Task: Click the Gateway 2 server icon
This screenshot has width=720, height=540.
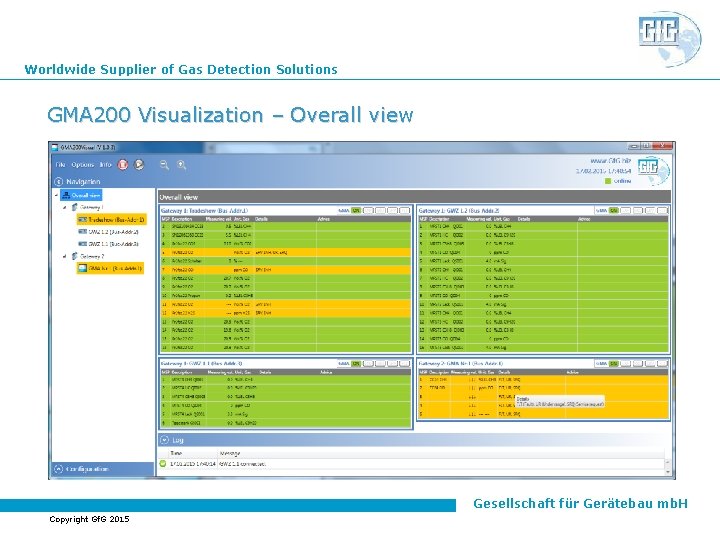Action: tap(74, 256)
